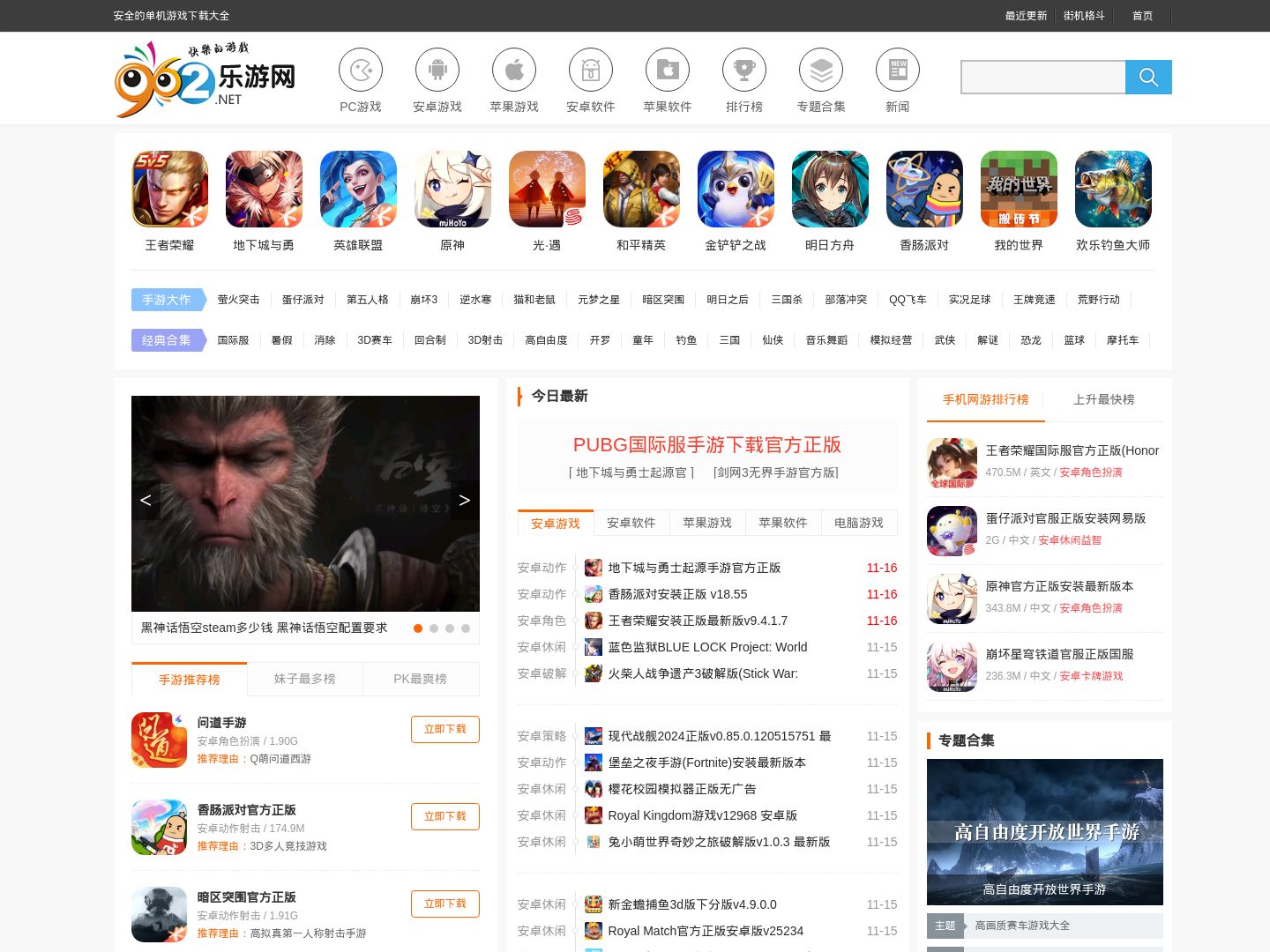1270x952 pixels.
Task: Switch to the 苹果游戏 list tab
Action: point(707,523)
